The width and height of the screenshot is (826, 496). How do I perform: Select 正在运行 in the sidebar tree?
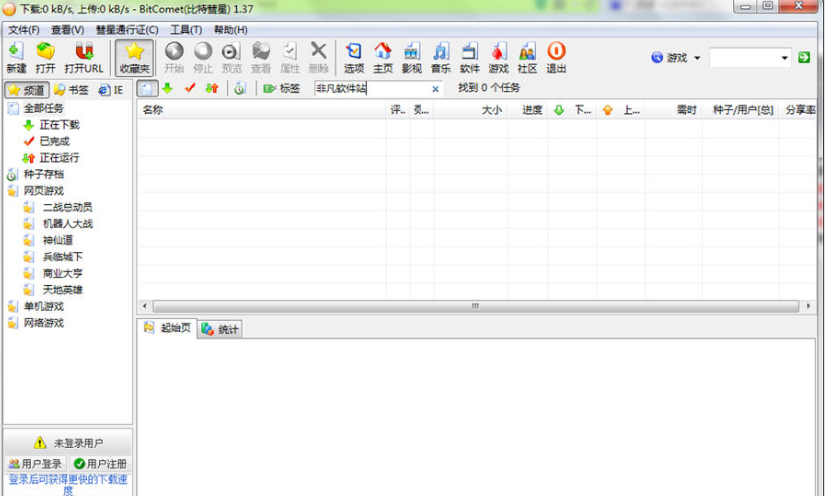click(x=59, y=157)
